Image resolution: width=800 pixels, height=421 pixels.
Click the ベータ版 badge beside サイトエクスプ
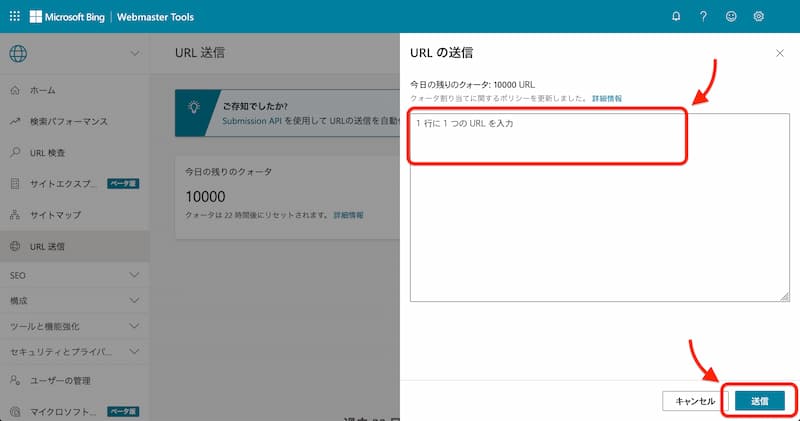tap(123, 184)
